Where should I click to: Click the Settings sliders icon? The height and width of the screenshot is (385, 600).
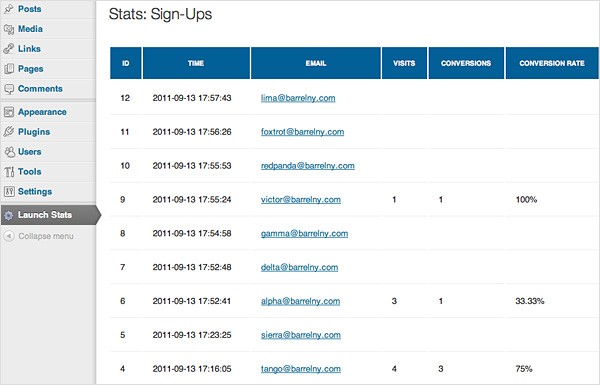9,191
